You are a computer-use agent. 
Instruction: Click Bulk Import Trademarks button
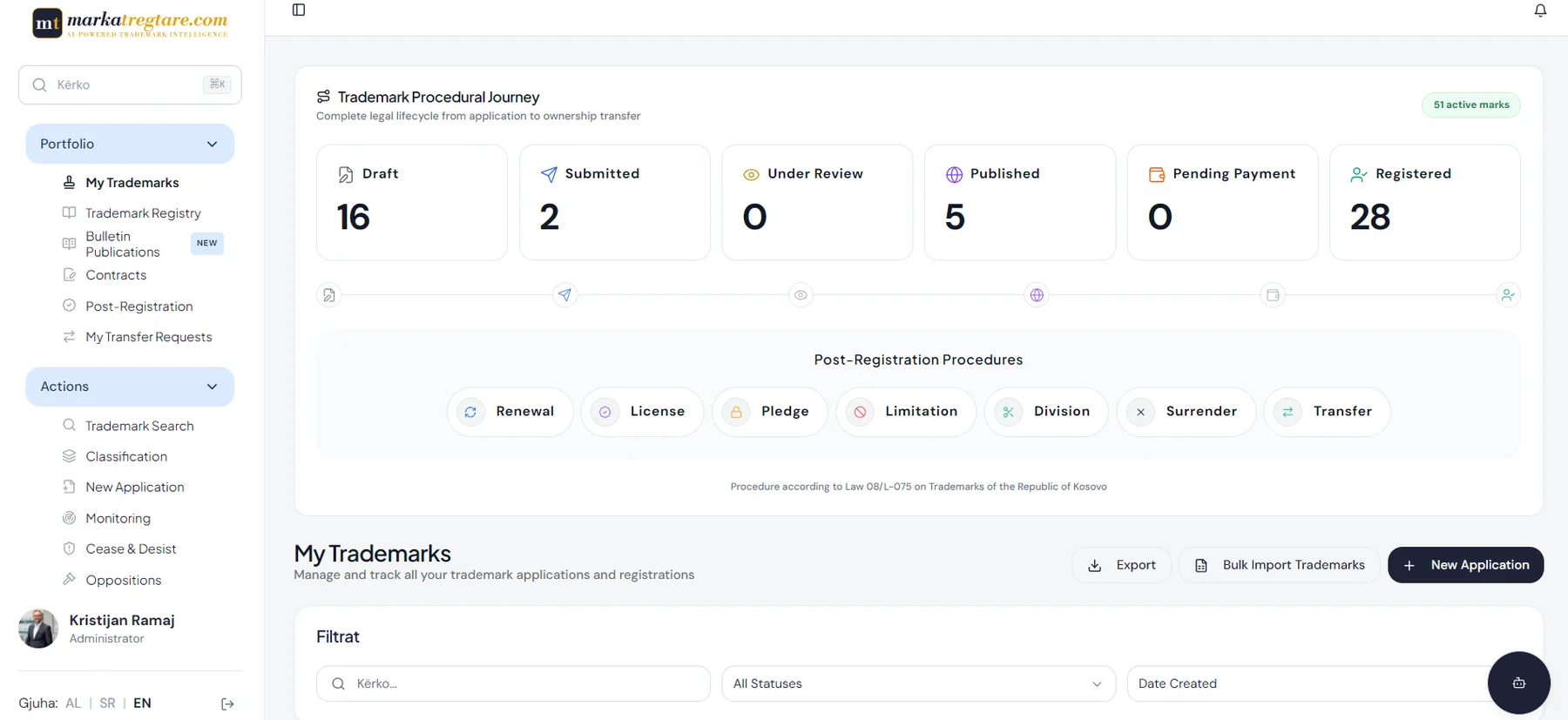tap(1279, 565)
